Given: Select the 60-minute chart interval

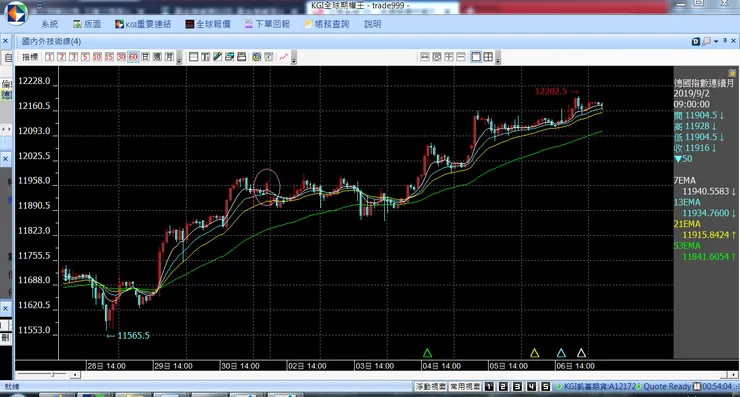Looking at the screenshot, I should click(133, 57).
